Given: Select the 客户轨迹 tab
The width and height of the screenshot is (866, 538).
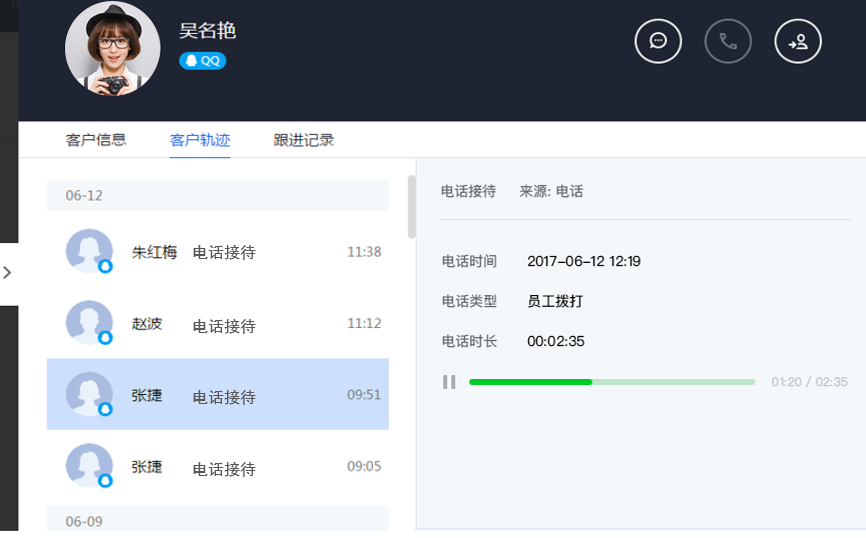Looking at the screenshot, I should coord(200,140).
